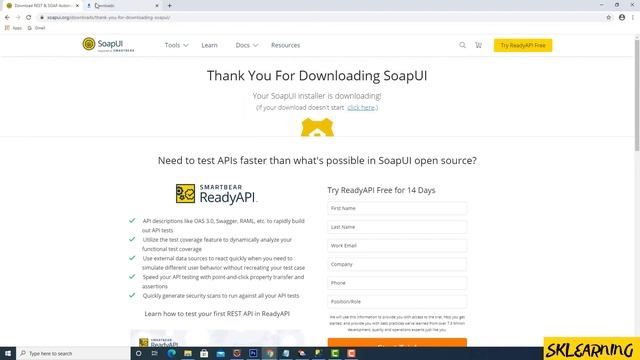Image resolution: width=640 pixels, height=360 pixels.
Task: Click into the Company field
Action: [x=397, y=264]
